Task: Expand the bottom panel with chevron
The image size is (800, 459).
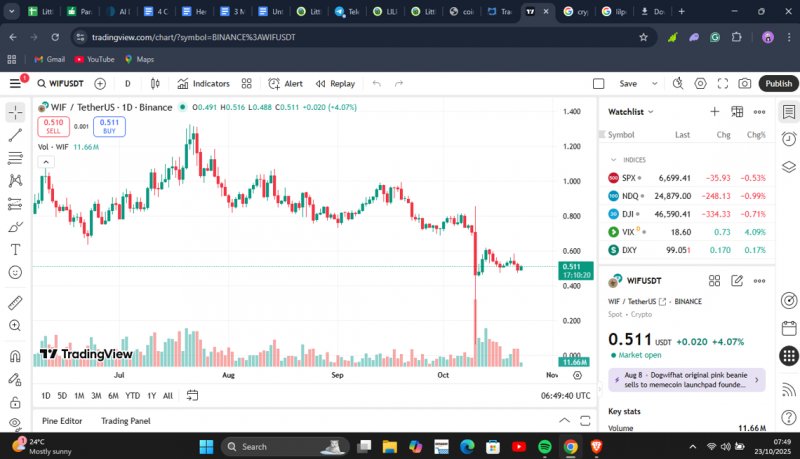Action: click(564, 421)
